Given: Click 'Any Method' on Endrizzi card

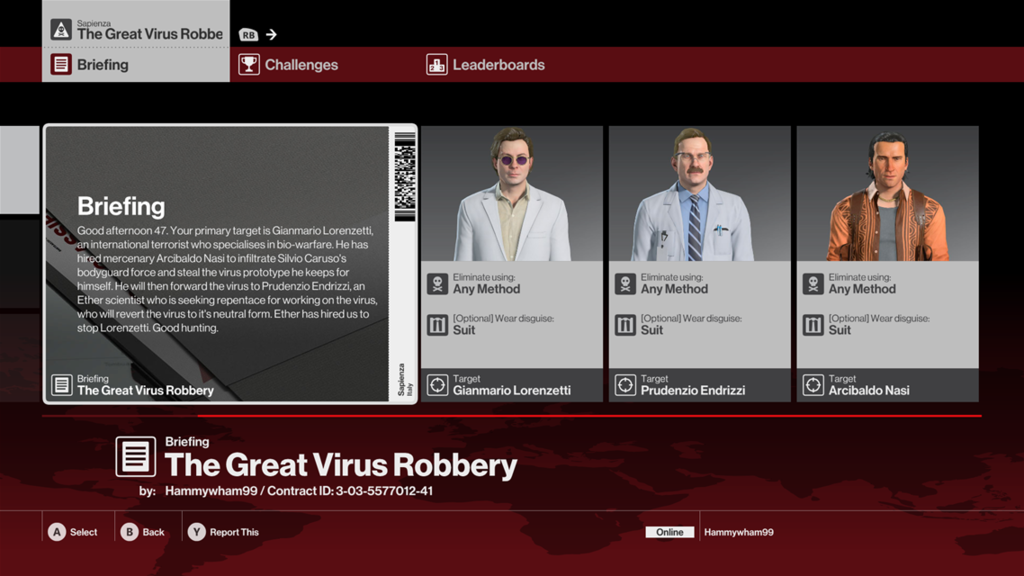Looking at the screenshot, I should pyautogui.click(x=674, y=289).
